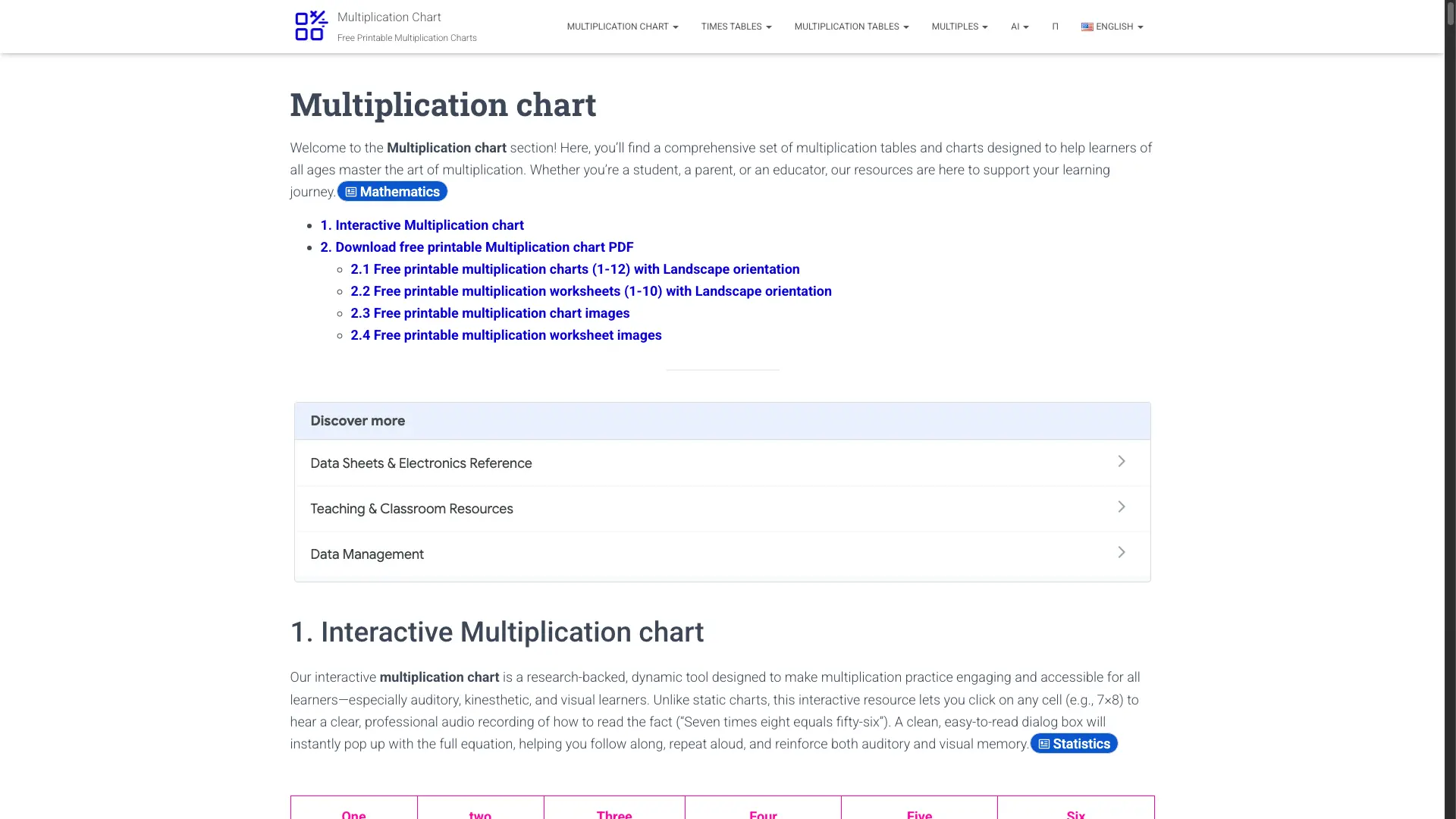Viewport: 1456px width, 819px height.
Task: Jump to 2.1 multiplication charts (1-12) Landscape link
Action: [x=575, y=269]
